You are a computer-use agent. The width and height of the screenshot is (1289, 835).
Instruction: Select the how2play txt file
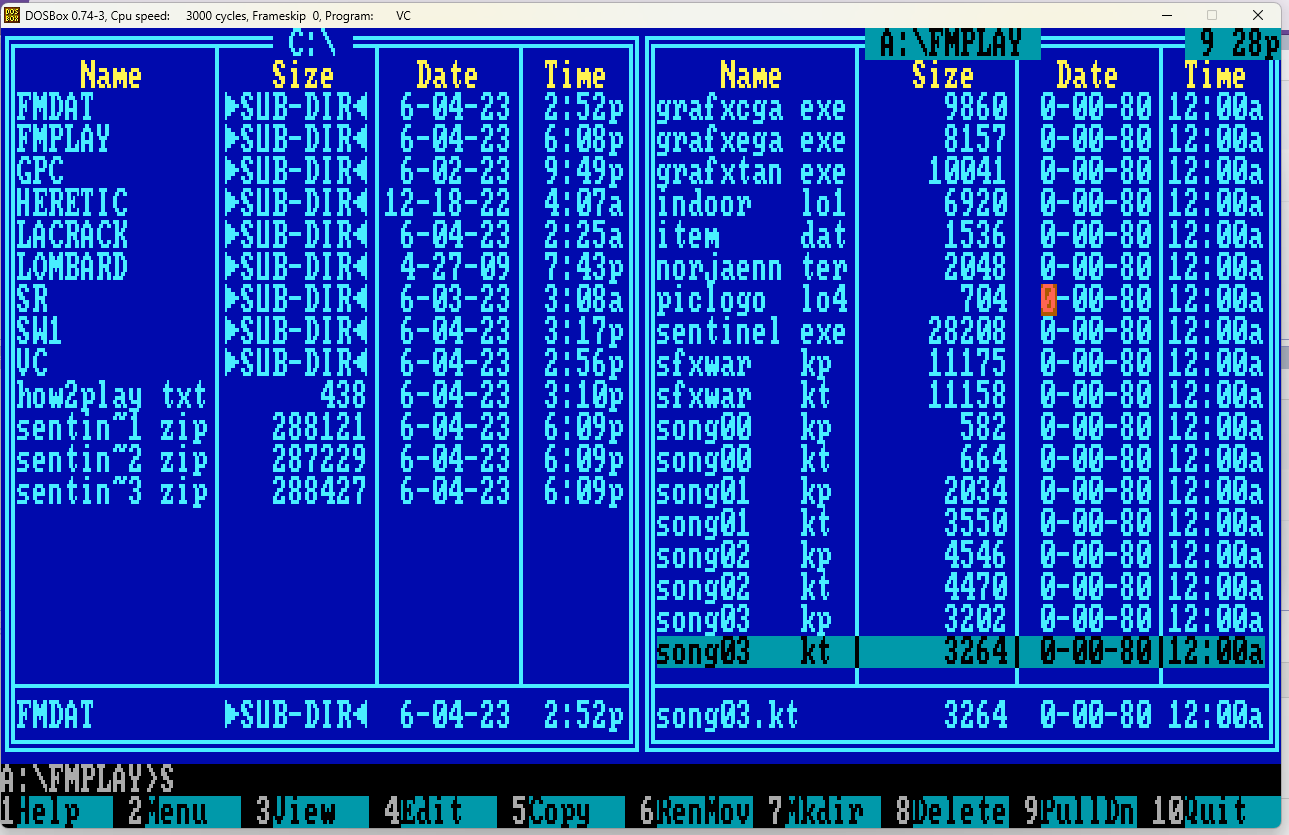pos(320,395)
